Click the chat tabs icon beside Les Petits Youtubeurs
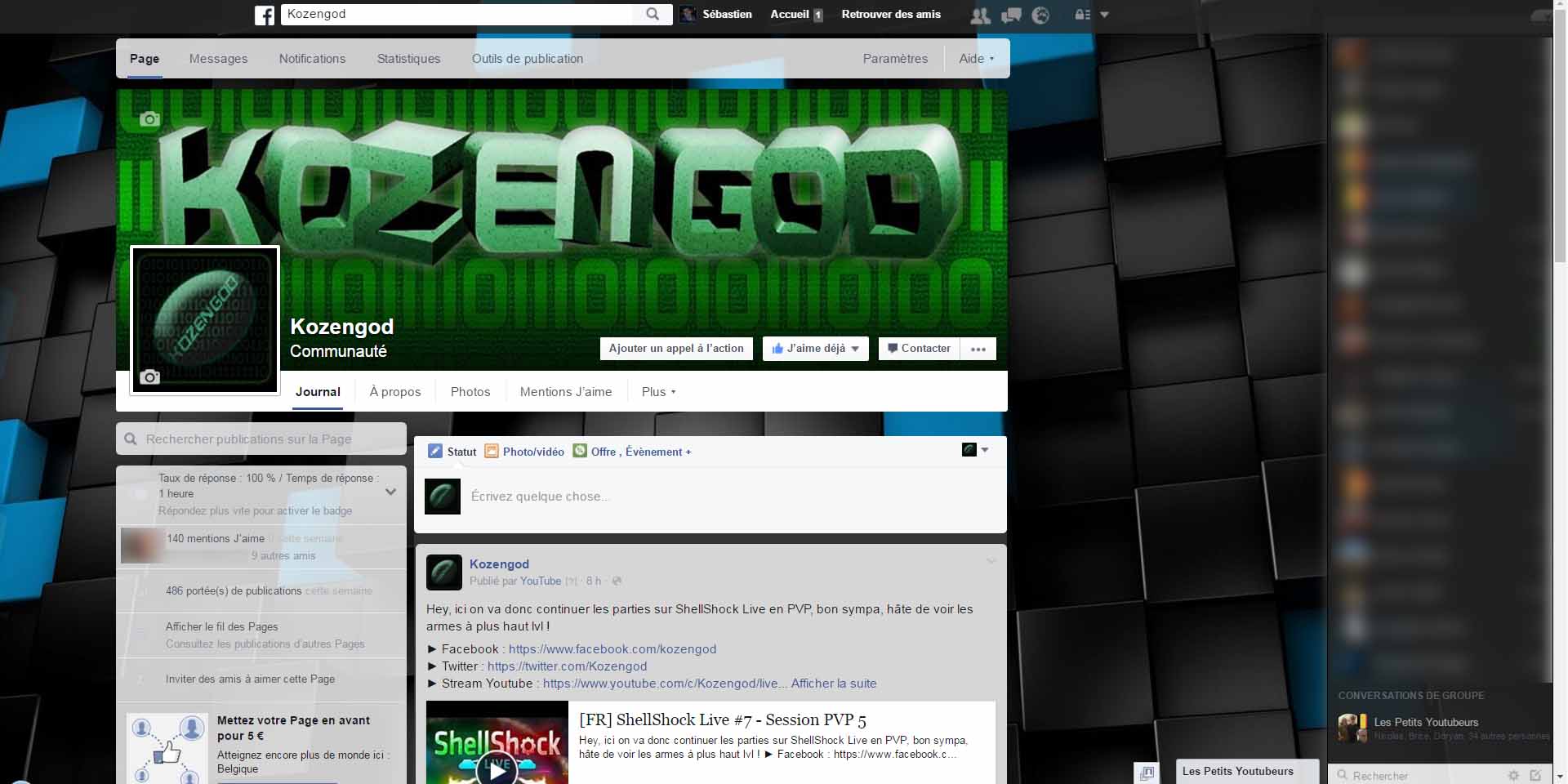1568x784 pixels. point(1147,773)
